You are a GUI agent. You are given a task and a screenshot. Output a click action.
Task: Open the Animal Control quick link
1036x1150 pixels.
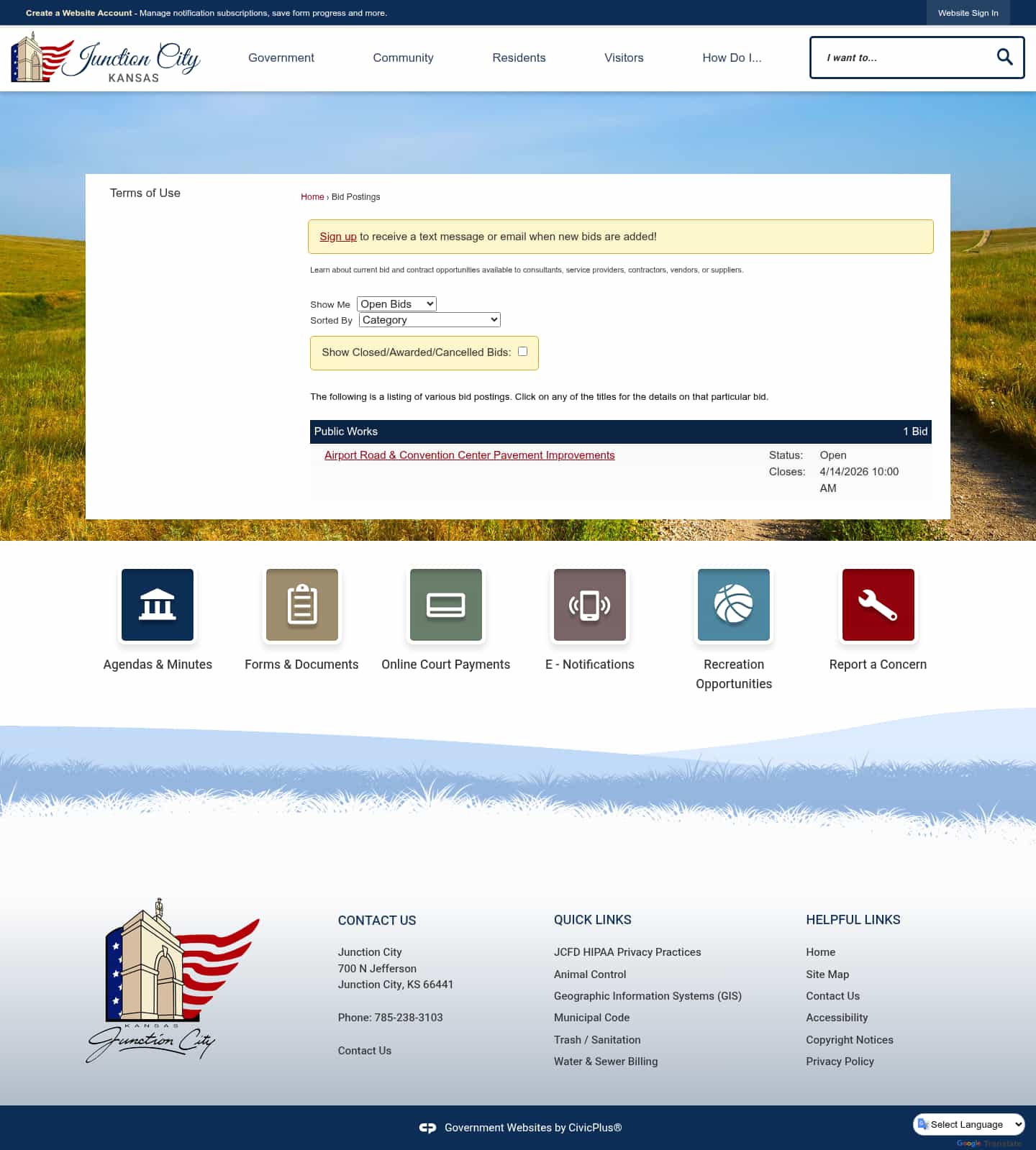590,975
